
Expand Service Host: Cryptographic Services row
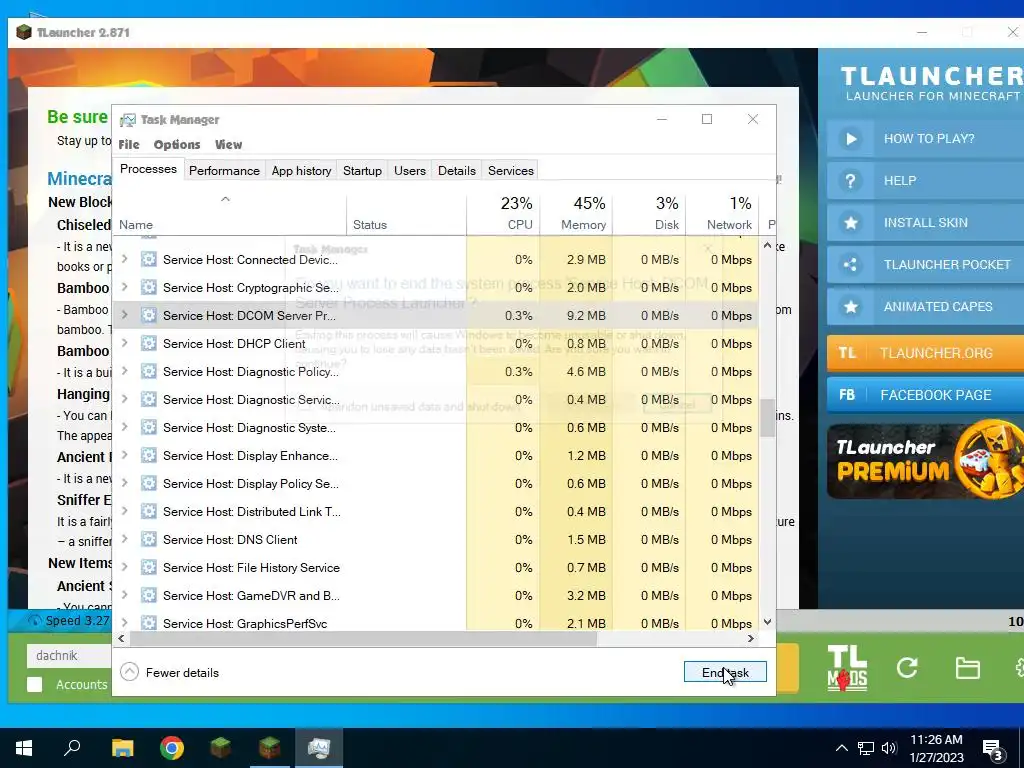(124, 287)
